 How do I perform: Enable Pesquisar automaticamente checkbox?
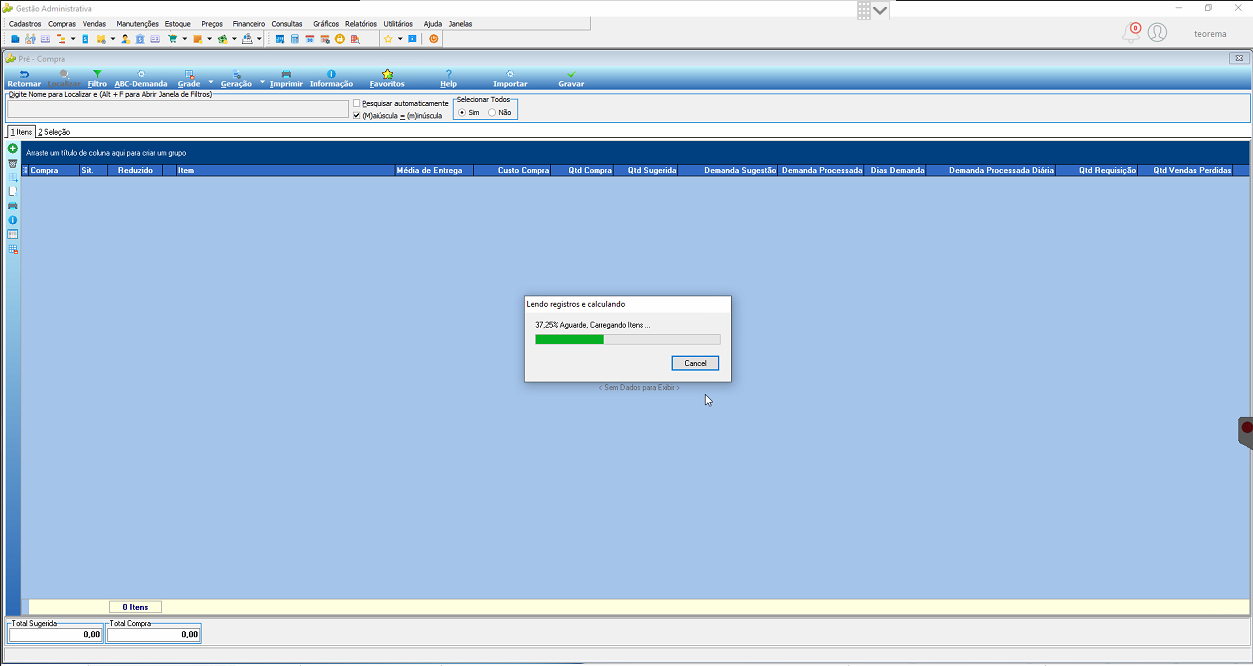(357, 103)
